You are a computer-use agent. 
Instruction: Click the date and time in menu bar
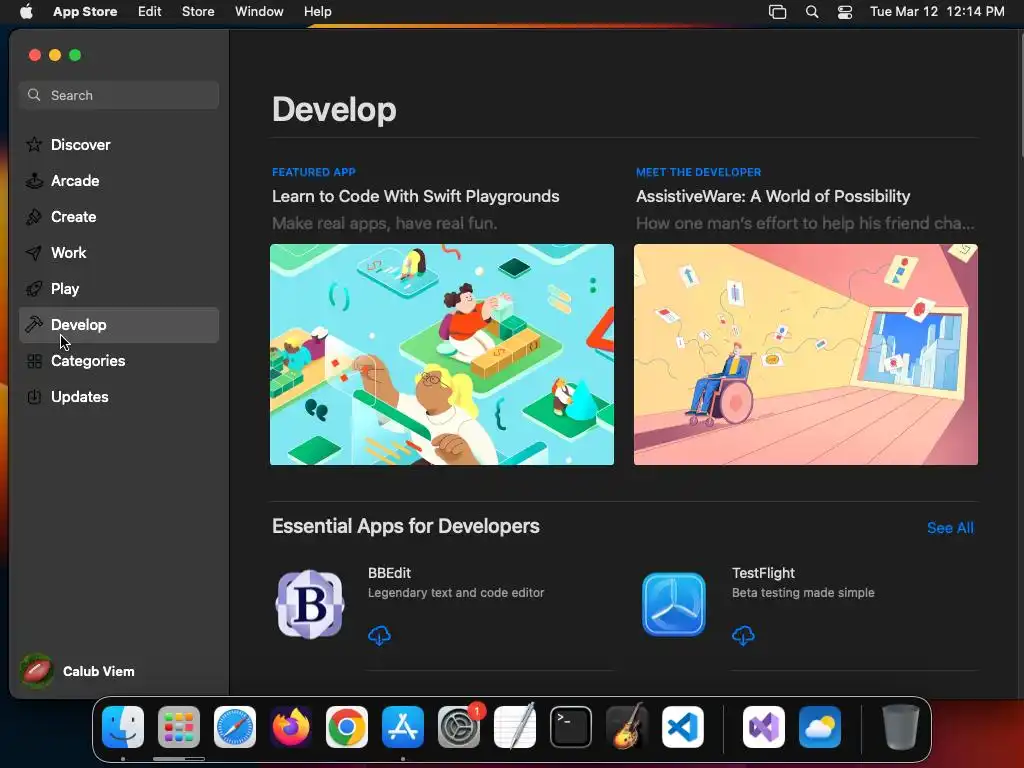pos(937,11)
